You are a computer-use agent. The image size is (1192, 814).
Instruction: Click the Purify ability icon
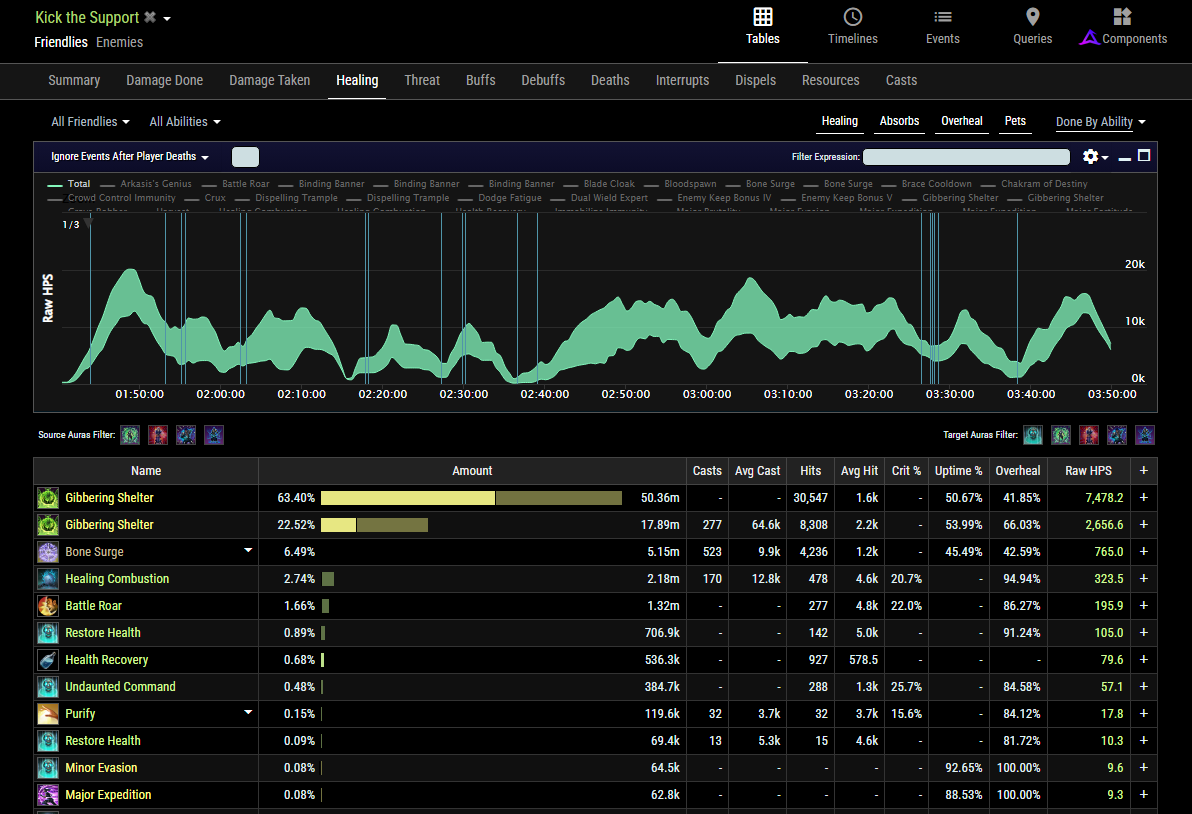pyautogui.click(x=48, y=714)
